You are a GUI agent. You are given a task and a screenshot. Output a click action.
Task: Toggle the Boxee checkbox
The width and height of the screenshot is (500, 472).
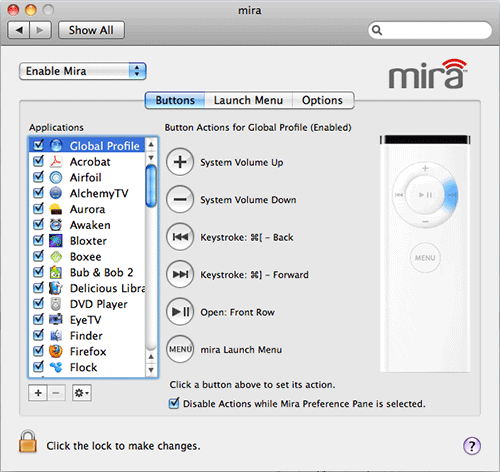(x=39, y=256)
